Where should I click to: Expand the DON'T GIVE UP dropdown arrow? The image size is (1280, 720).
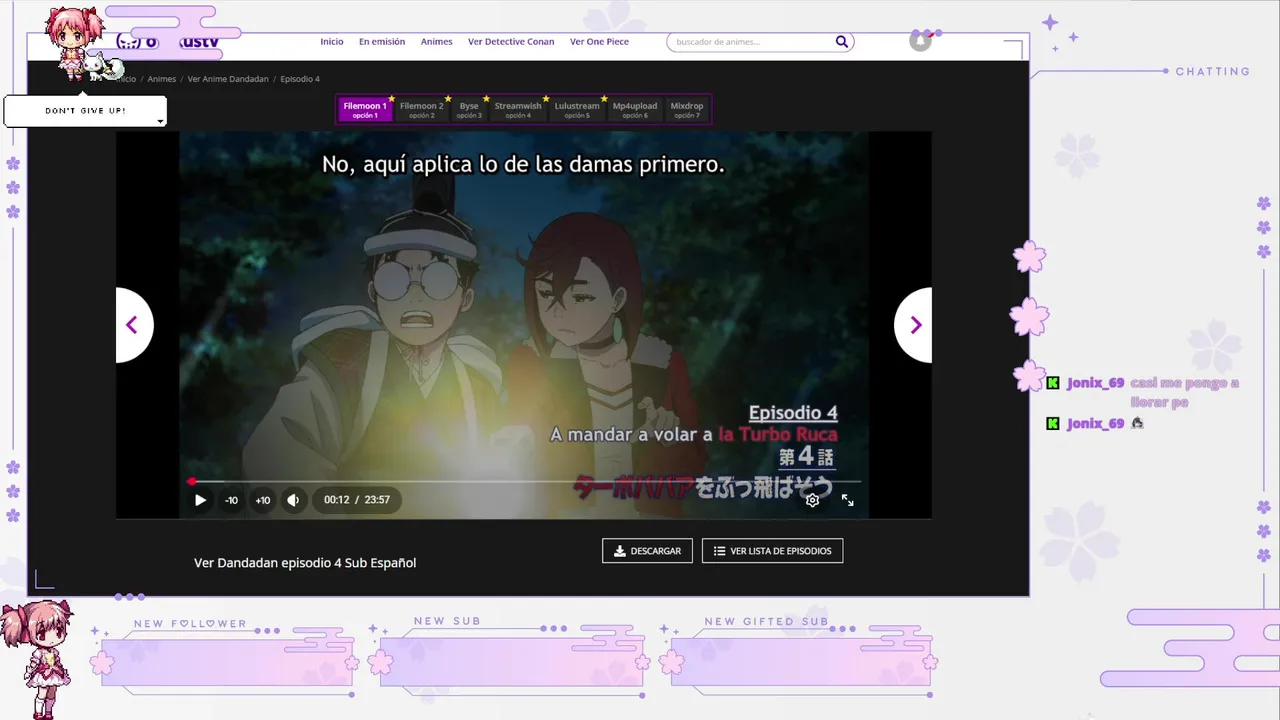160,122
